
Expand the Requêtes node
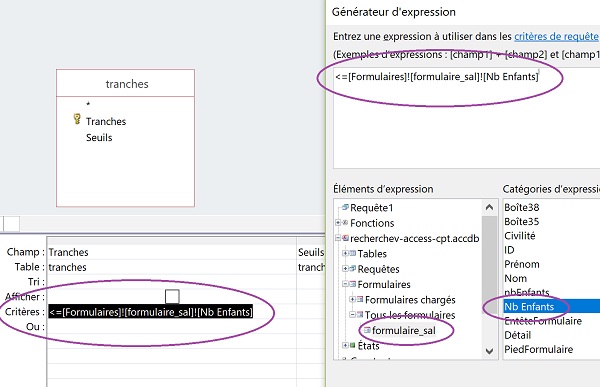point(345,269)
